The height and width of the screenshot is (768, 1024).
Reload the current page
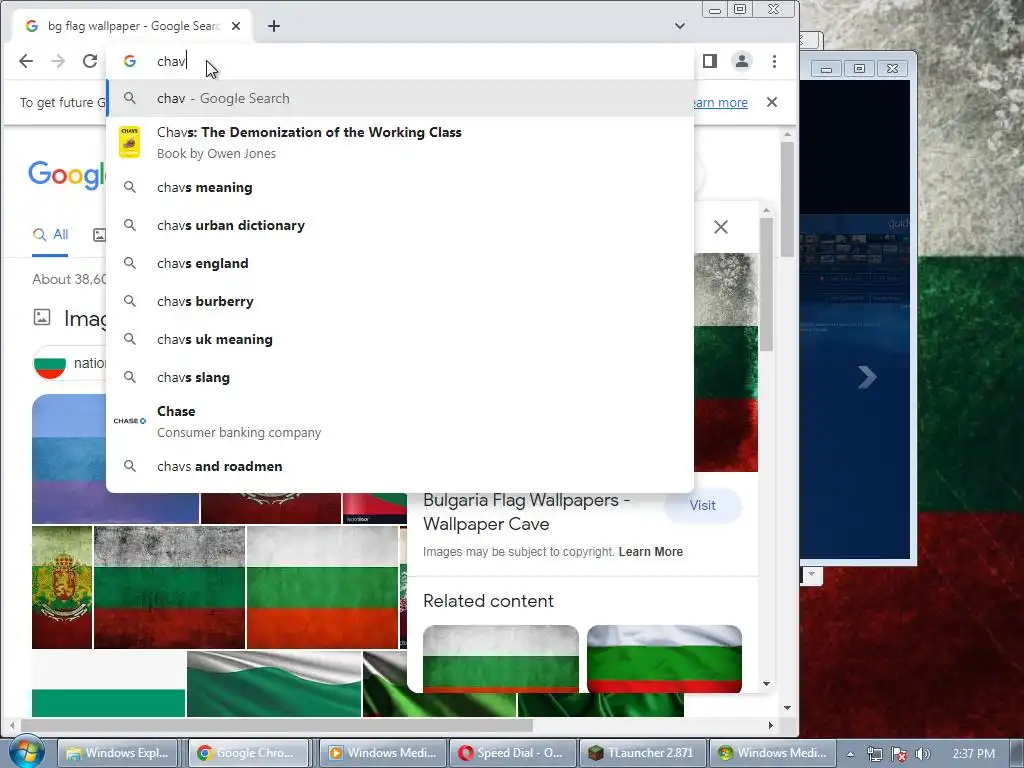click(x=90, y=61)
